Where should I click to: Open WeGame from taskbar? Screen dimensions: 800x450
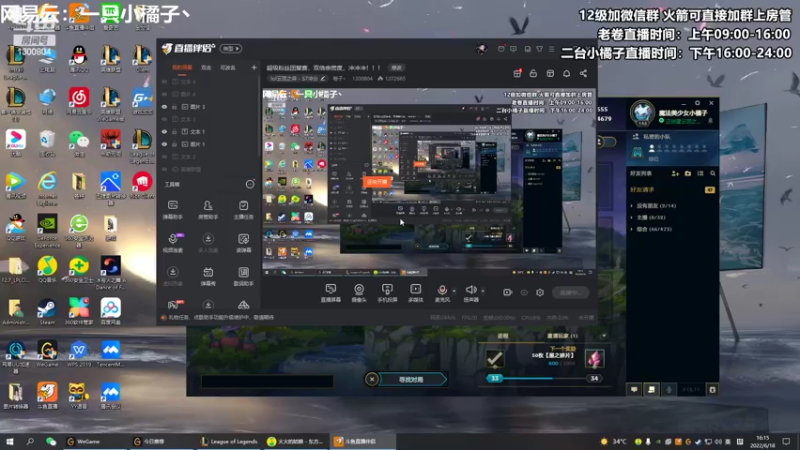point(96,441)
